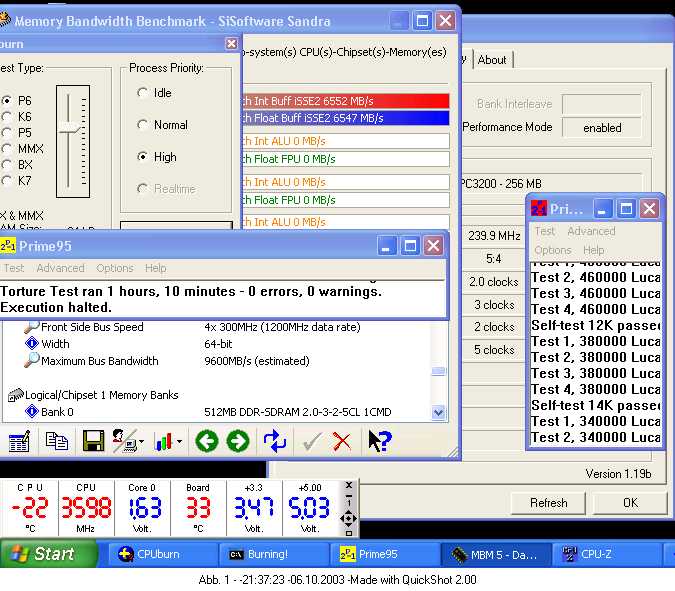Click the Sandra title bar app icon

[4, 19]
